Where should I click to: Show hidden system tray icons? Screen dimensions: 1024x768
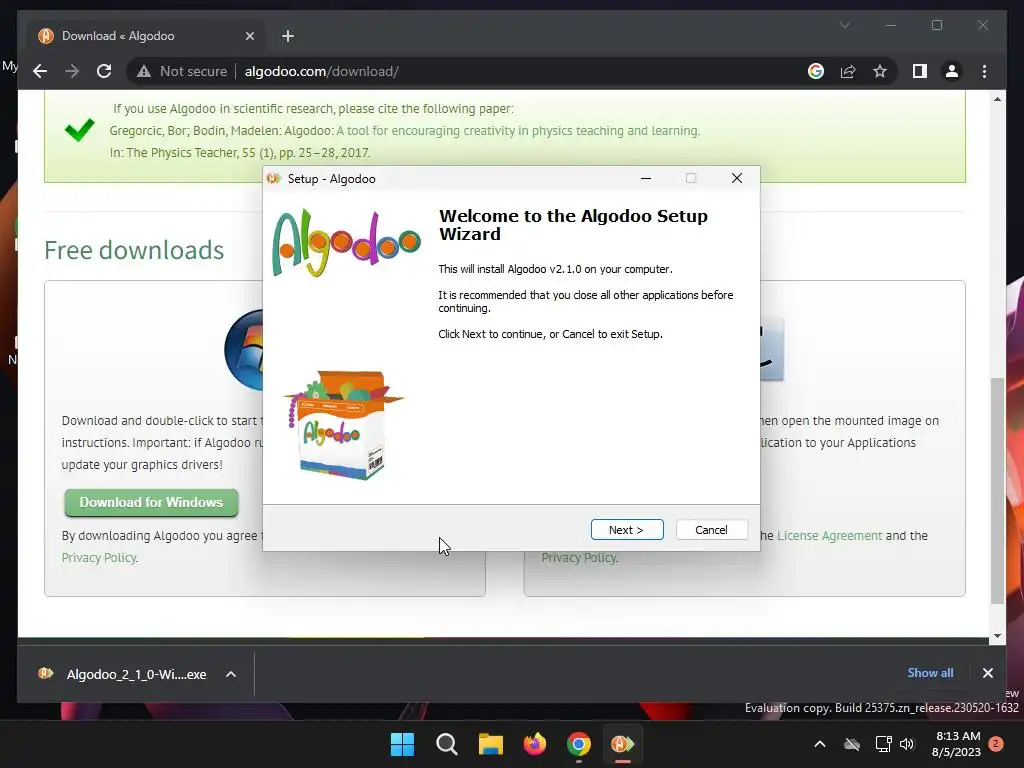820,744
